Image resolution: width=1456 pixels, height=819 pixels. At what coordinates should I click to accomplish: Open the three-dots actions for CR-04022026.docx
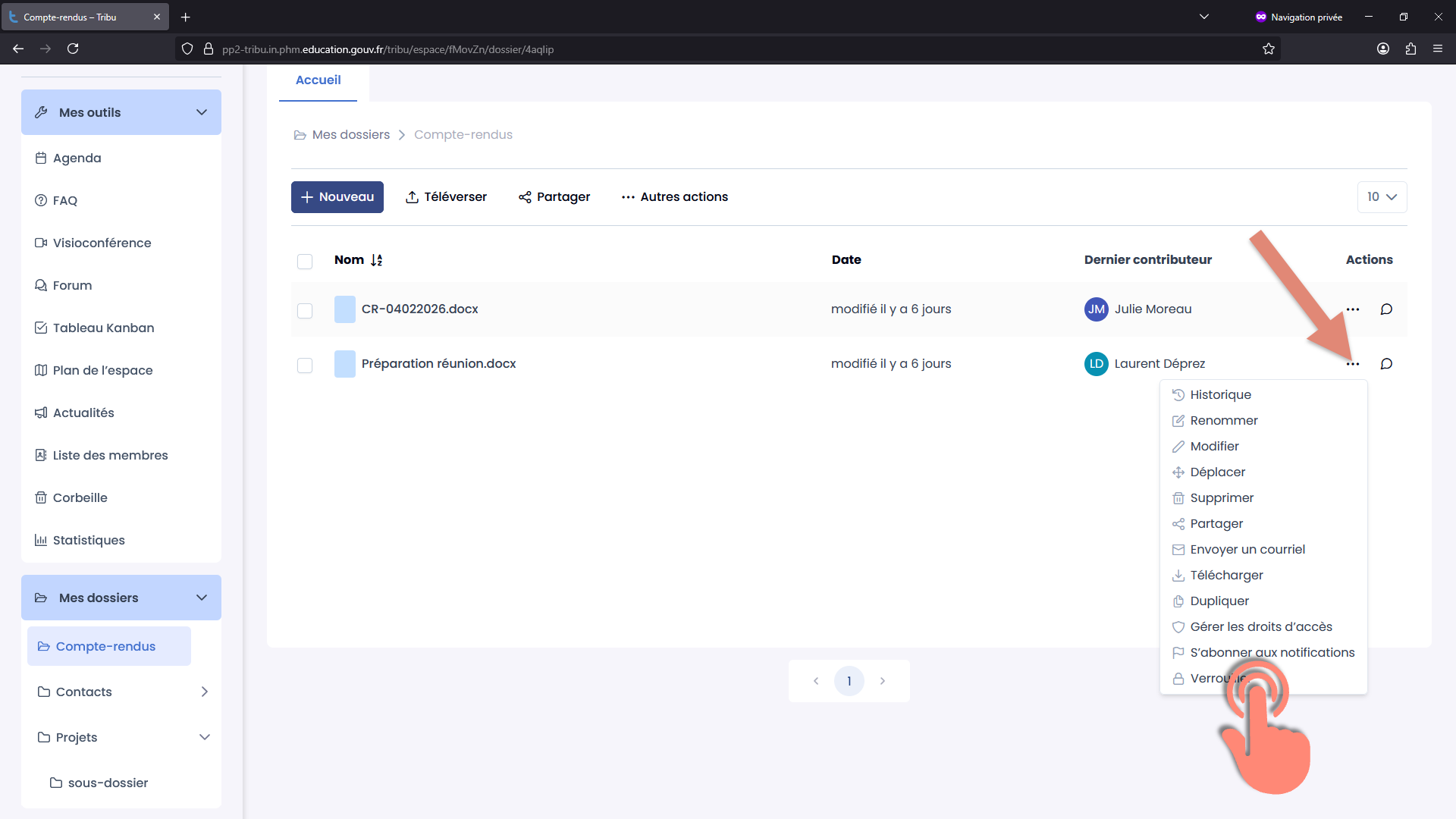[x=1353, y=309]
